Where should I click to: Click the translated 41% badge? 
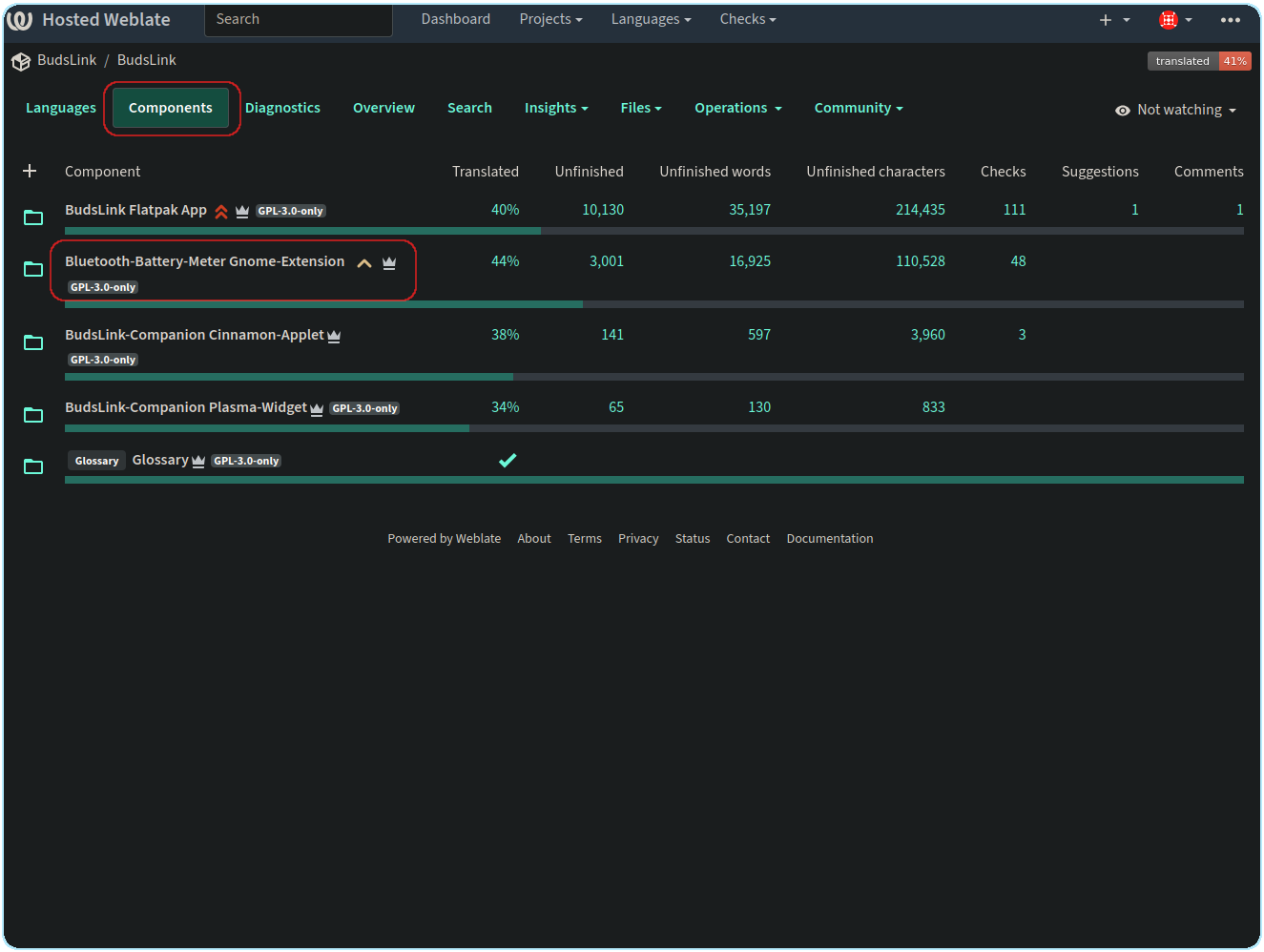[1199, 61]
